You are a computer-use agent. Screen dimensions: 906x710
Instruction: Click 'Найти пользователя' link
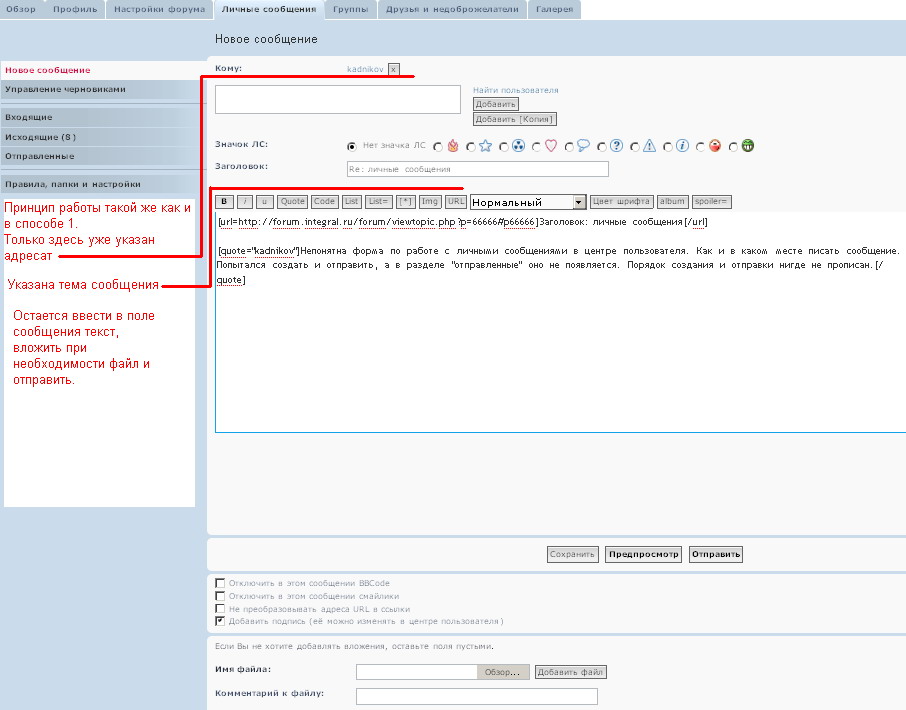pyautogui.click(x=515, y=90)
